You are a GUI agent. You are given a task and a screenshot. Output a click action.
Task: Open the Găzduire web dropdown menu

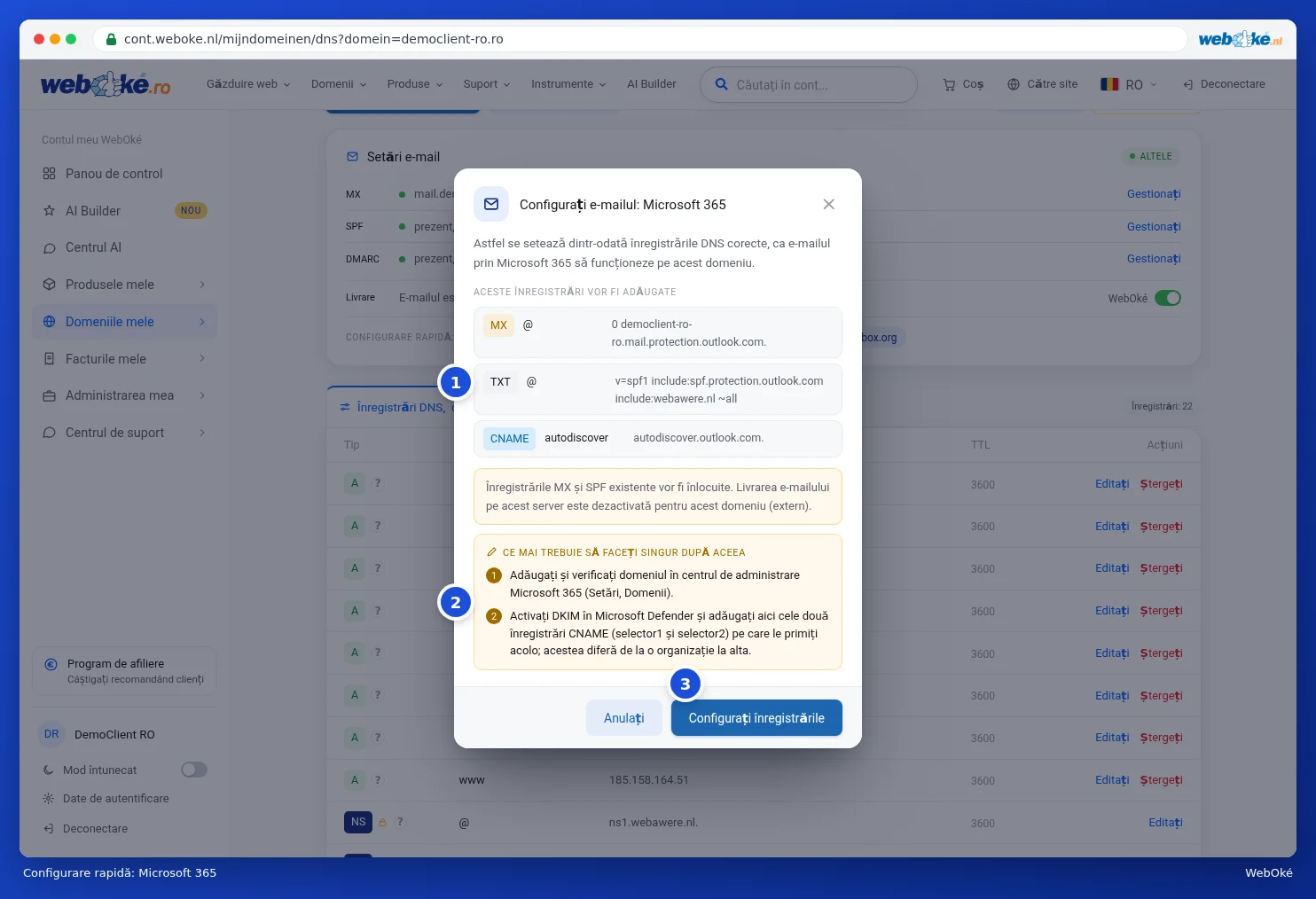click(248, 84)
